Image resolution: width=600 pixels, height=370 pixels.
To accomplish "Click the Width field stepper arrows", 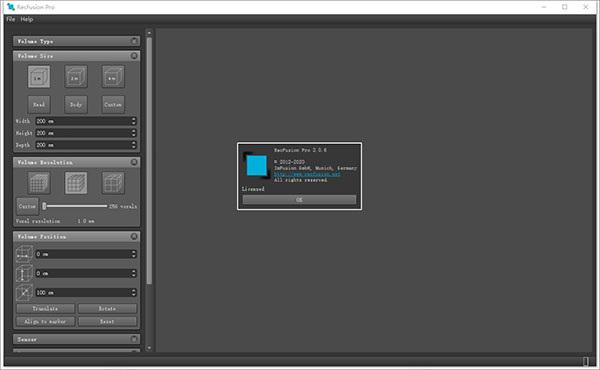I will coord(134,121).
